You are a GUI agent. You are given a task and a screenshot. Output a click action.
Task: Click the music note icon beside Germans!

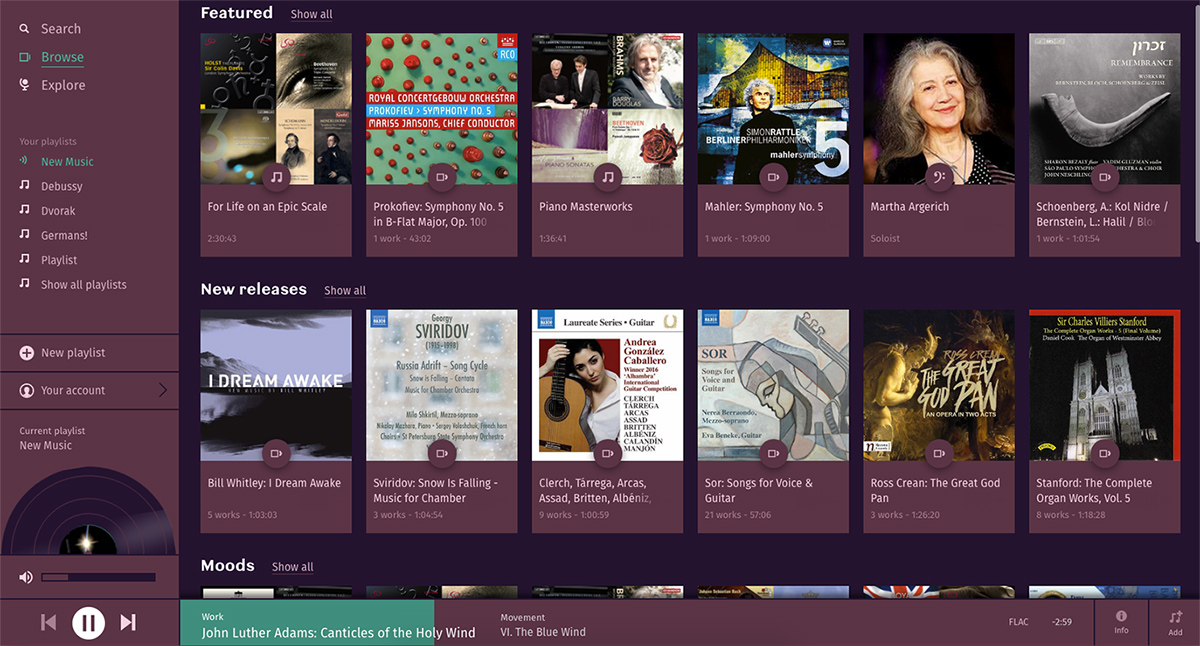25,235
